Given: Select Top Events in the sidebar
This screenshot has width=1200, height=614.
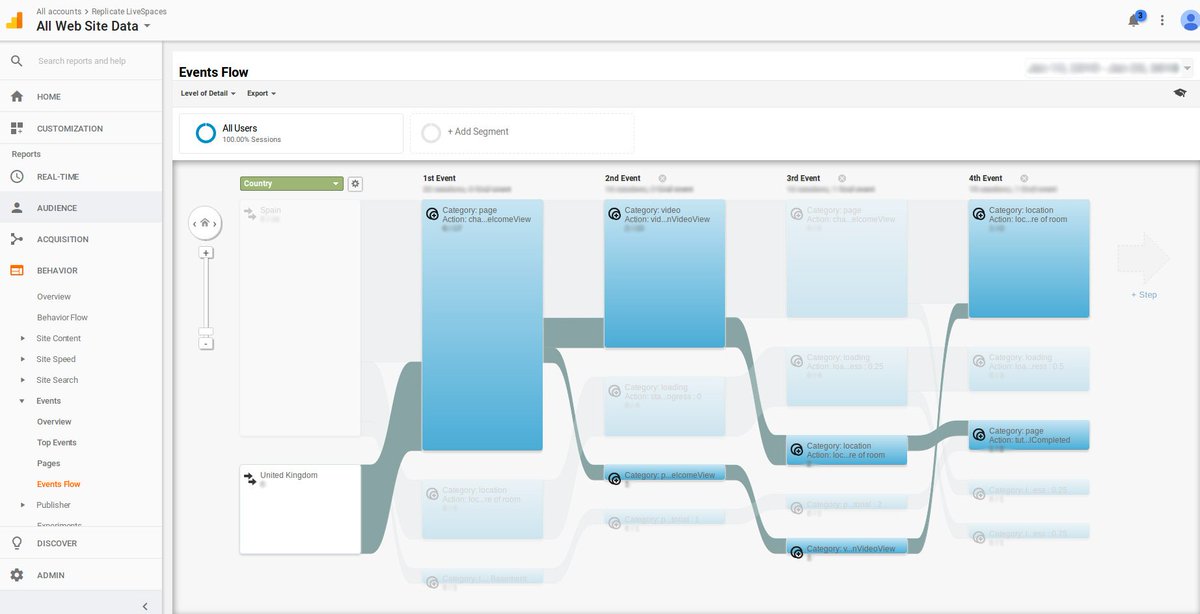Looking at the screenshot, I should click(x=57, y=442).
